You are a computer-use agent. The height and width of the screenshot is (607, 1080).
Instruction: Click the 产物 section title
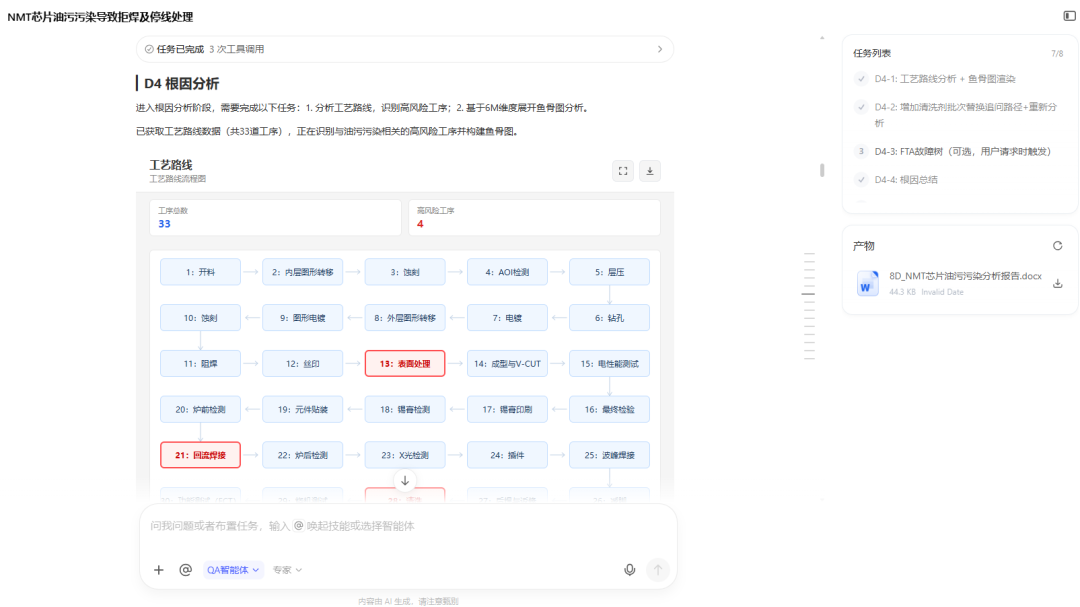[x=864, y=246]
